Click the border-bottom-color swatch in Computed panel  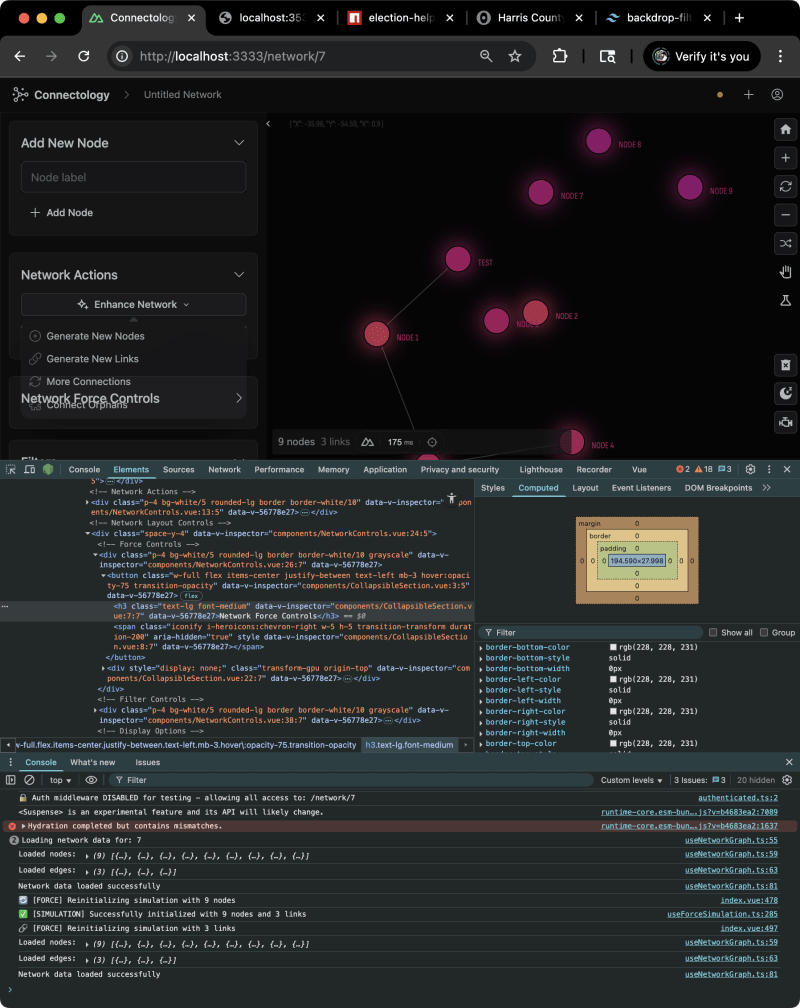[x=614, y=646]
